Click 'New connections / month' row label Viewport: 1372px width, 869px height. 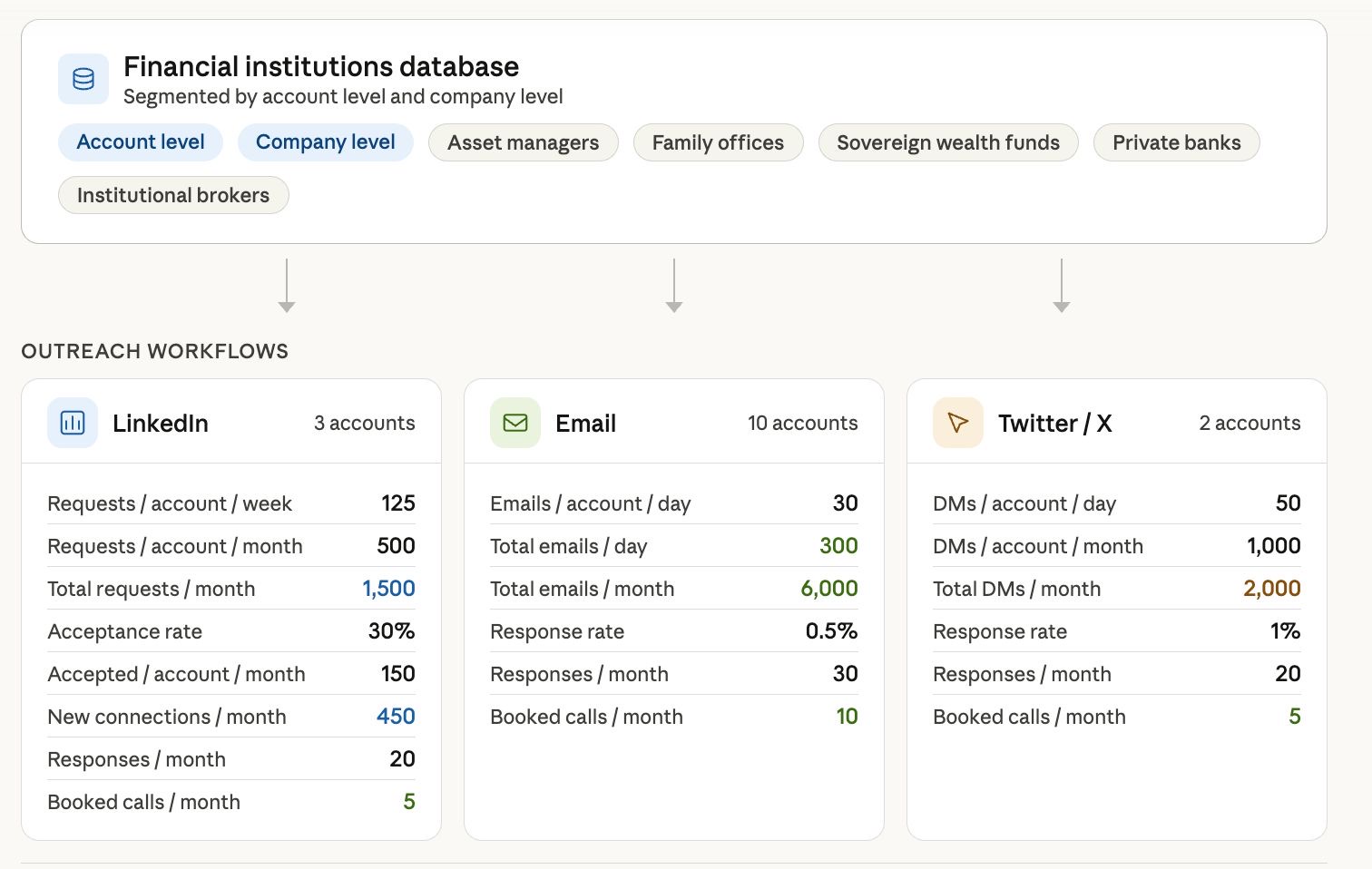click(167, 717)
